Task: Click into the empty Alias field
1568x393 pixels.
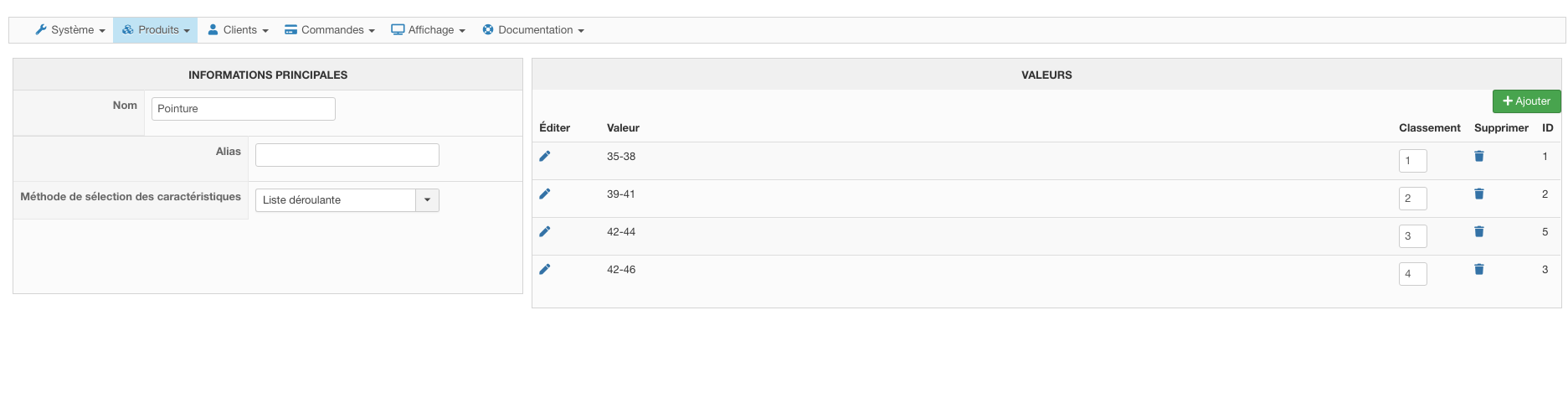Action: pyautogui.click(x=347, y=155)
